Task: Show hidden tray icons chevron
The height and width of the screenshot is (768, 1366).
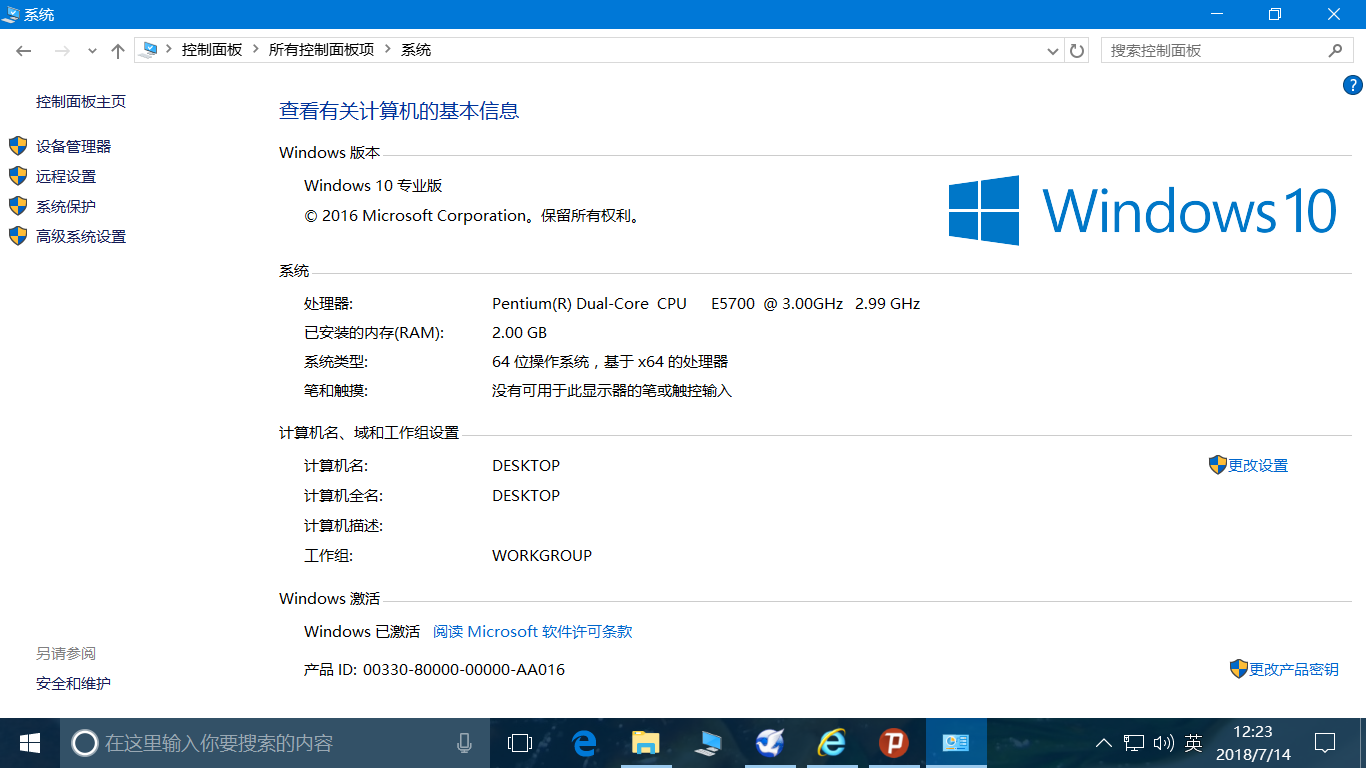Action: [1104, 743]
